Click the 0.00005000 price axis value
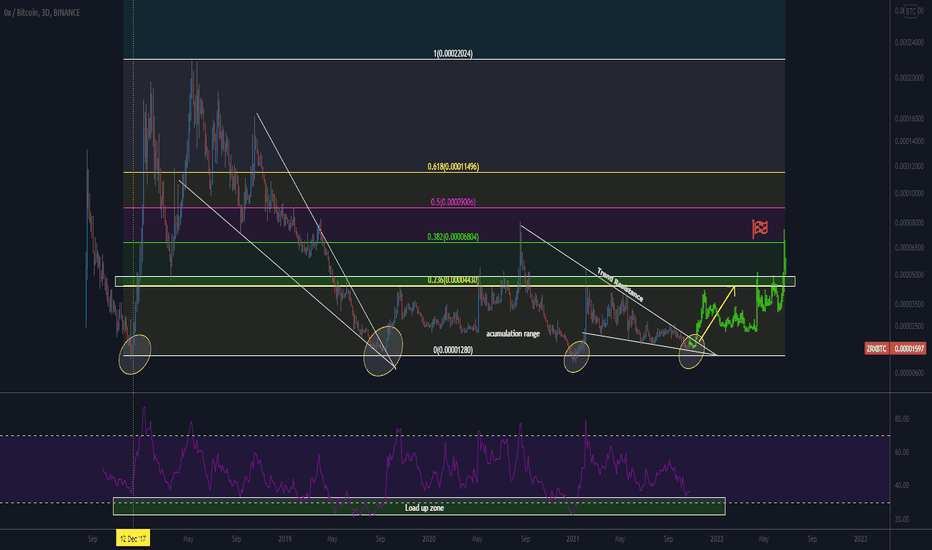 (909, 275)
